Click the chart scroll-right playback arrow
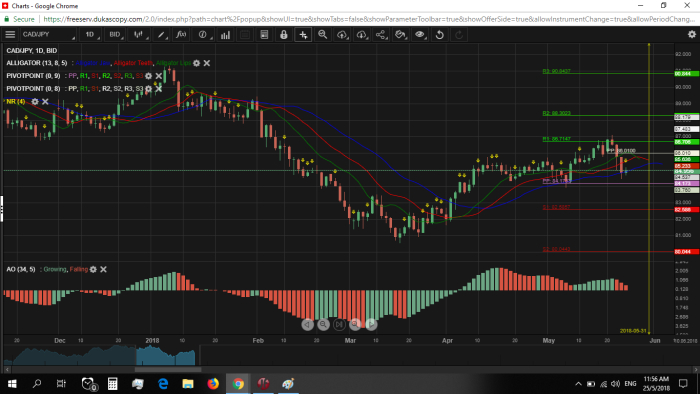Viewport: 700px width, 394px height. [371, 324]
